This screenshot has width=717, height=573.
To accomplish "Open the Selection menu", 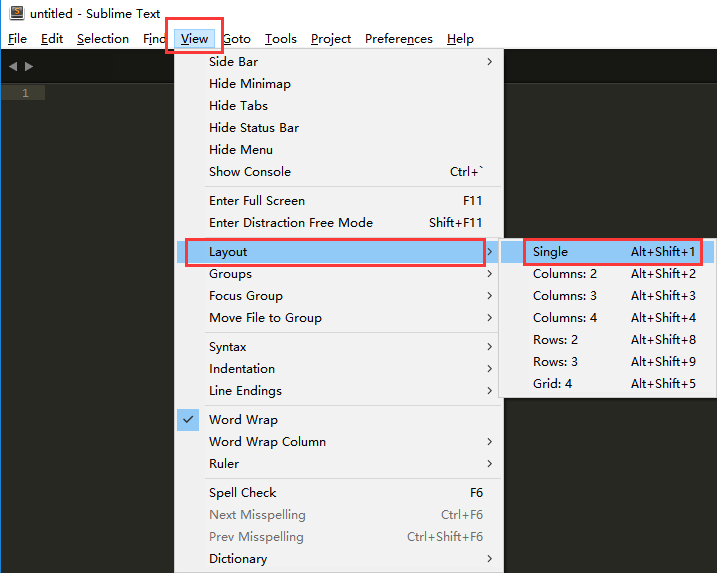I will [x=103, y=39].
